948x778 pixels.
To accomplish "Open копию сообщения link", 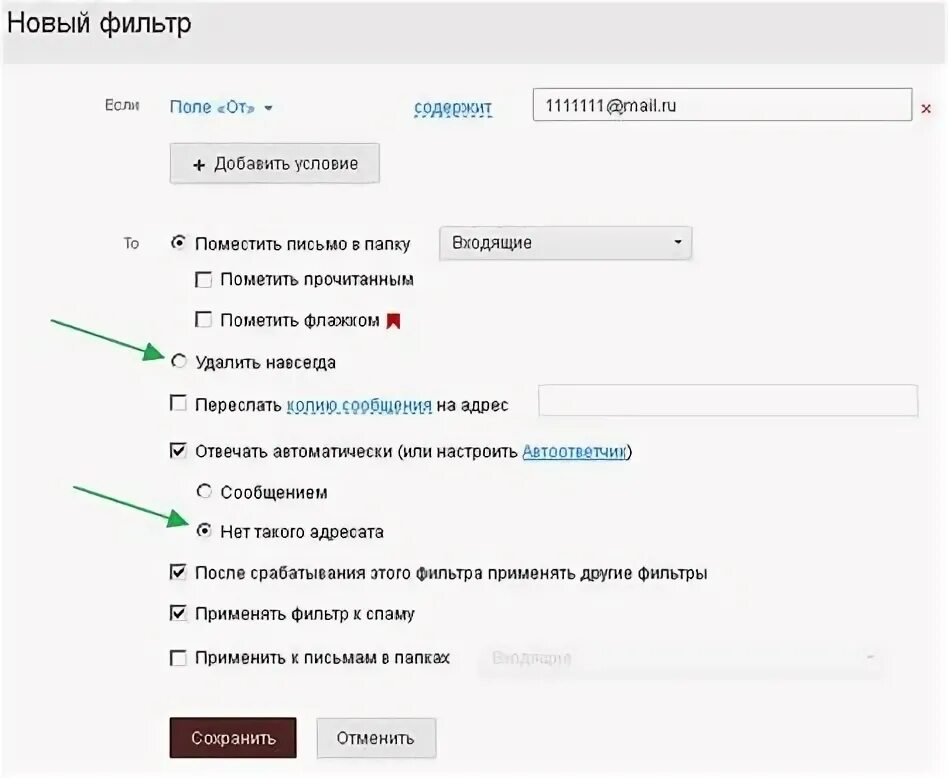I will (359, 405).
